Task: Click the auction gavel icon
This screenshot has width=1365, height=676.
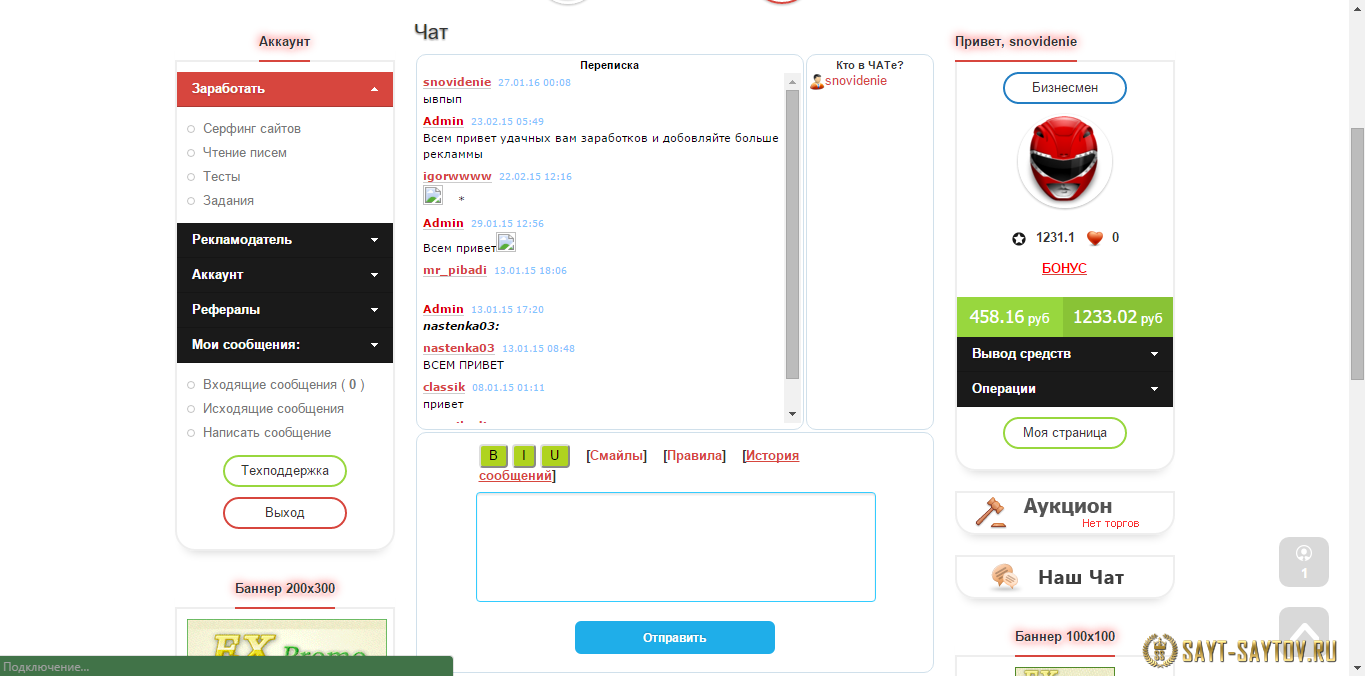Action: 990,512
